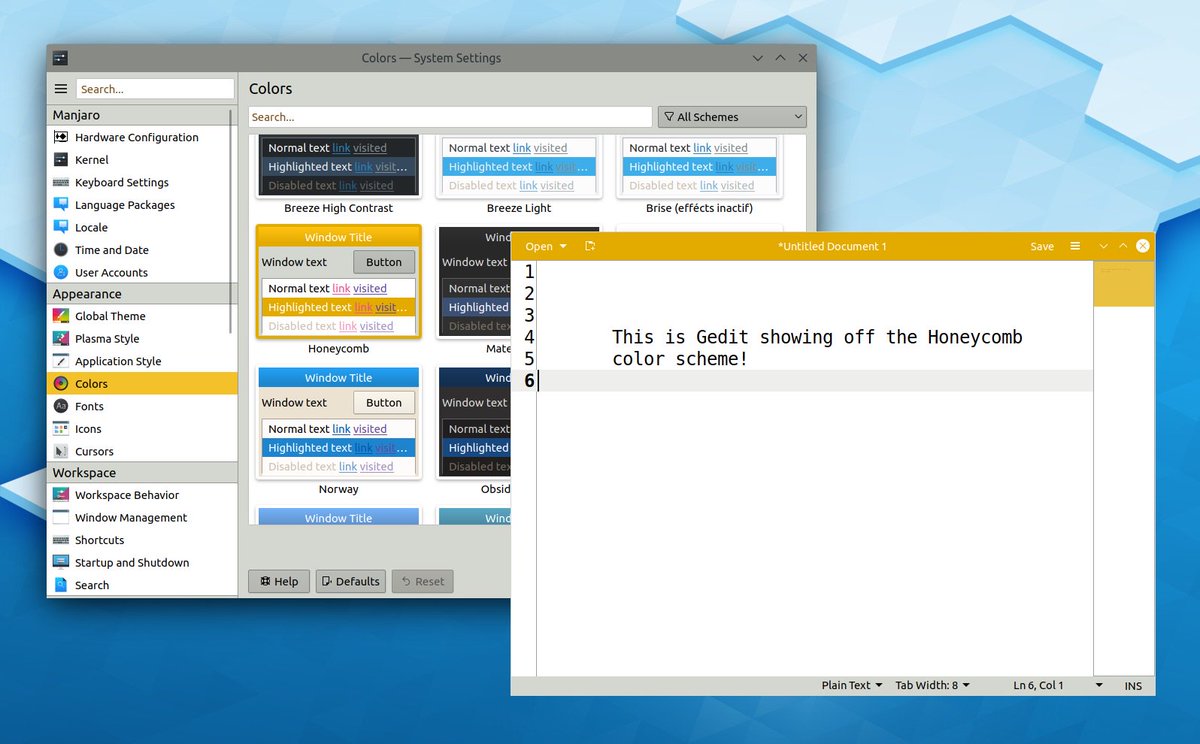Click Hardware Configuration icon in sidebar

61,137
